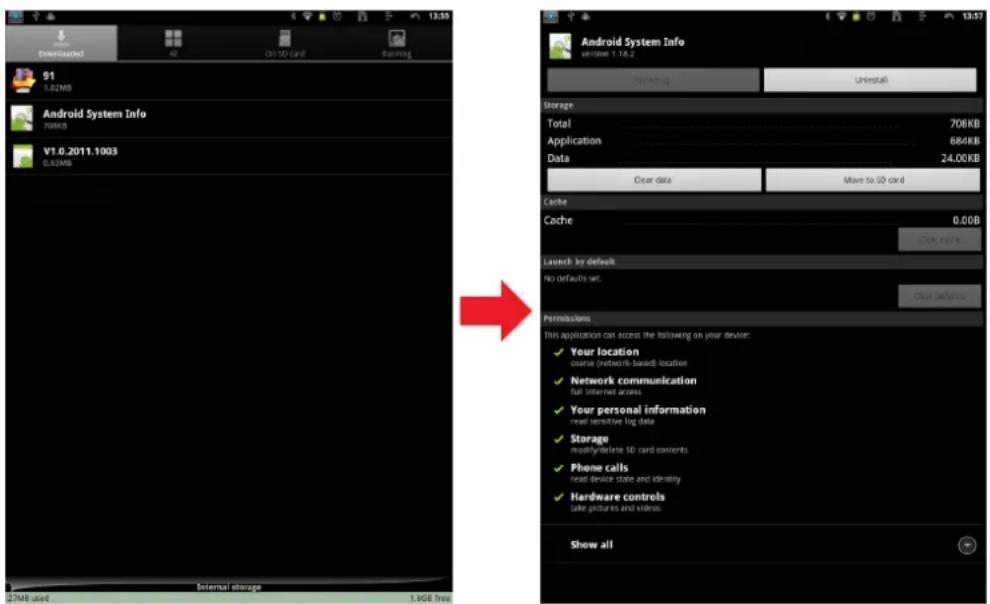Tap USB icon in left screen status bar
This screenshot has width=990, height=604.
tap(36, 16)
